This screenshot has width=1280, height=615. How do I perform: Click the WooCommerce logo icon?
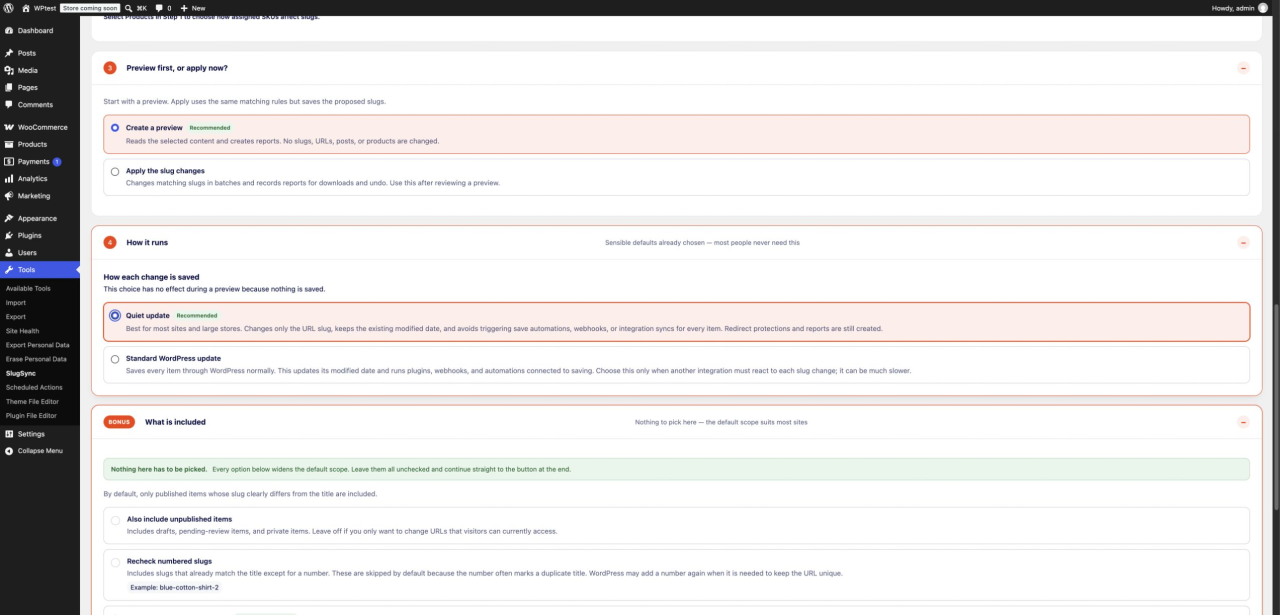[9, 127]
